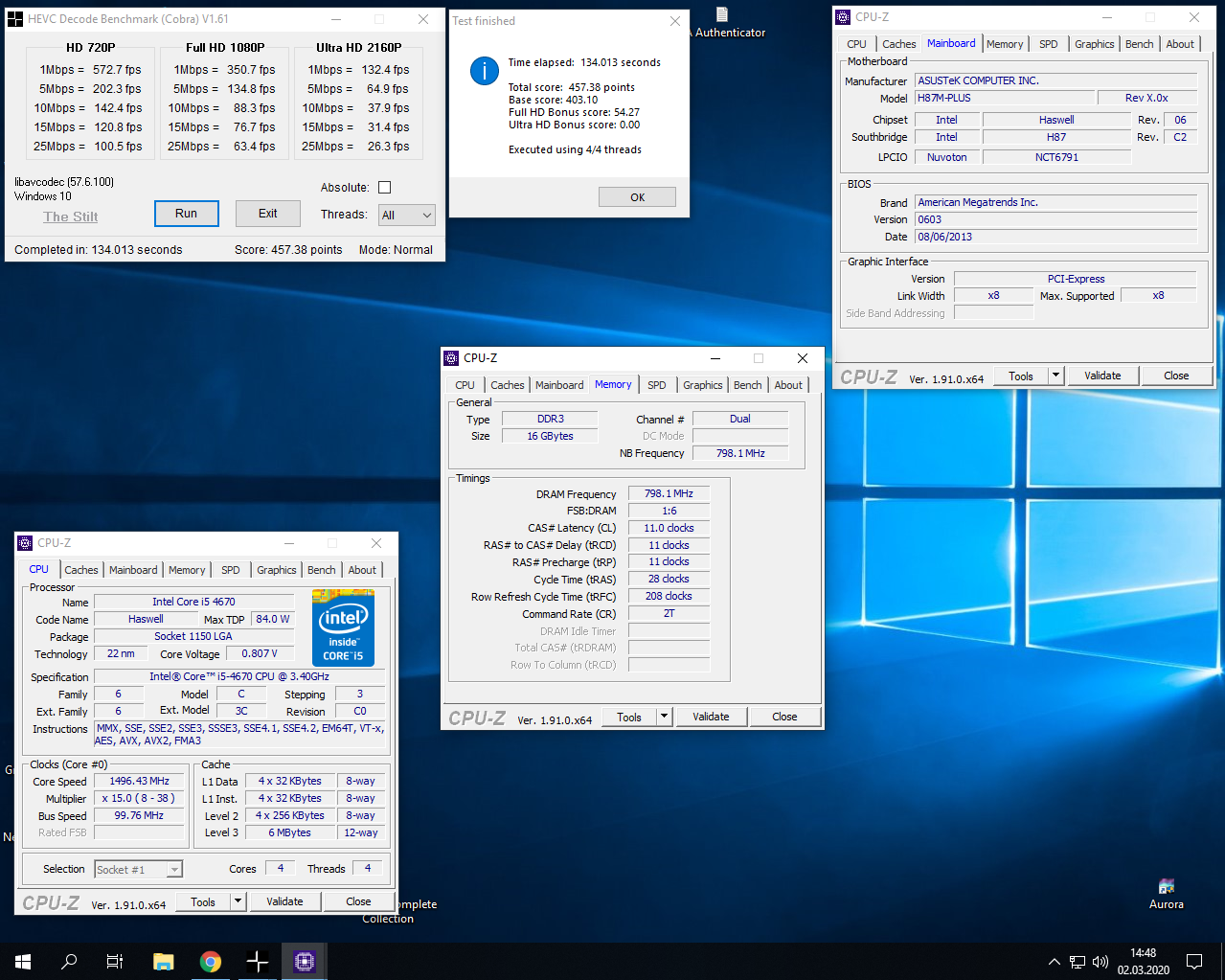1225x980 pixels.
Task: Click OK in Test finished dialog
Action: 637,197
